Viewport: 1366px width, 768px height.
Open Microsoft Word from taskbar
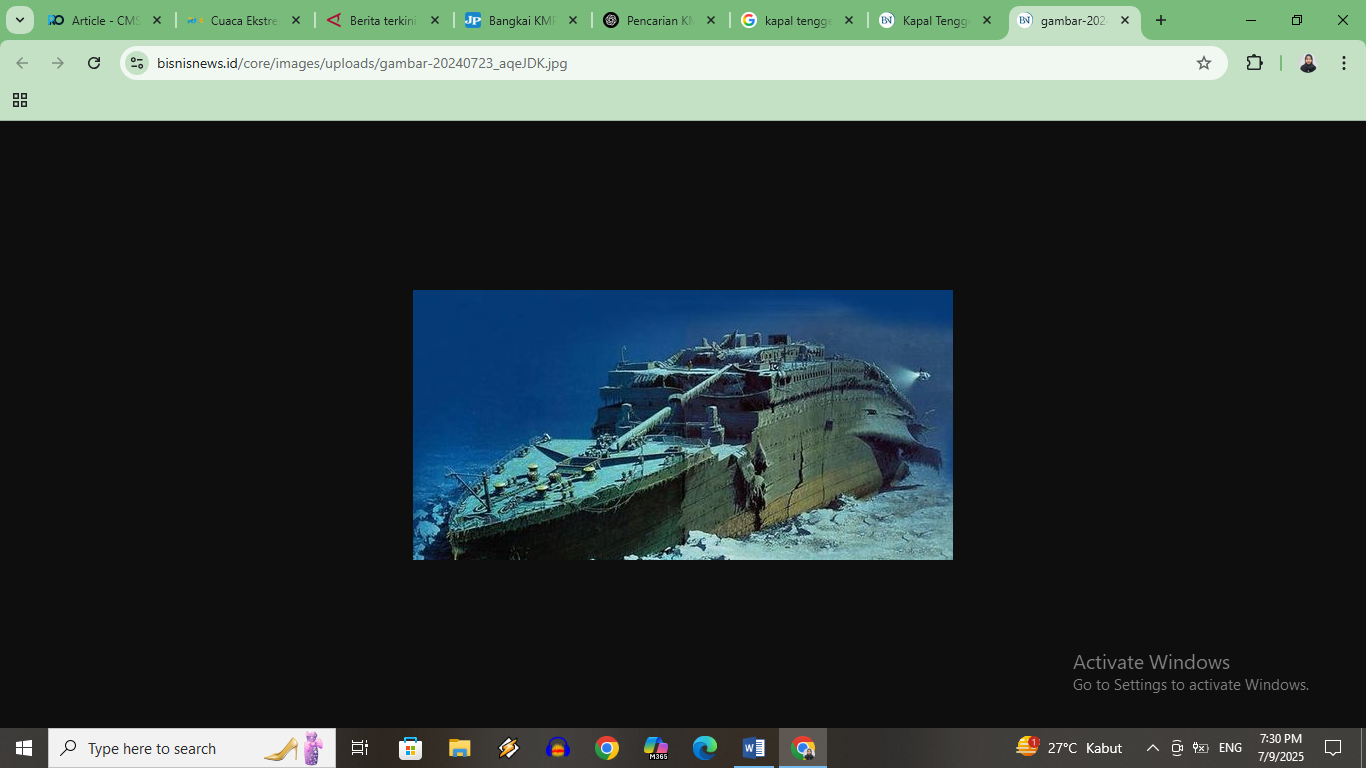click(754, 748)
